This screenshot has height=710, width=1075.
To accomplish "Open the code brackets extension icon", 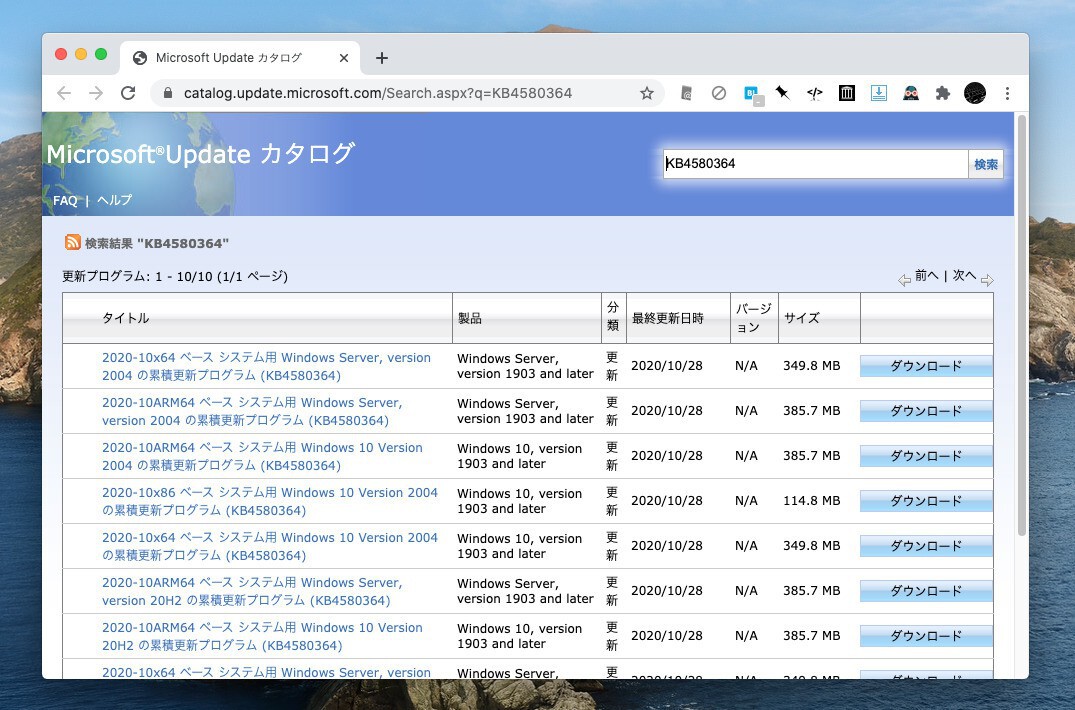I will point(815,93).
